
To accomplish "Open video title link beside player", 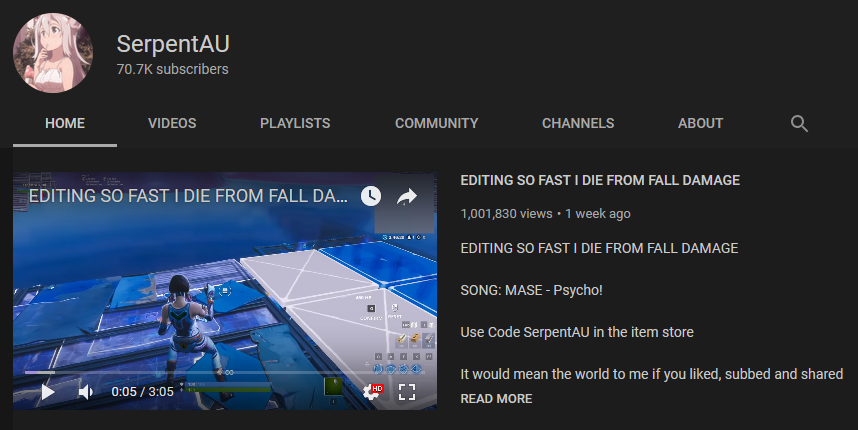I will click(600, 181).
